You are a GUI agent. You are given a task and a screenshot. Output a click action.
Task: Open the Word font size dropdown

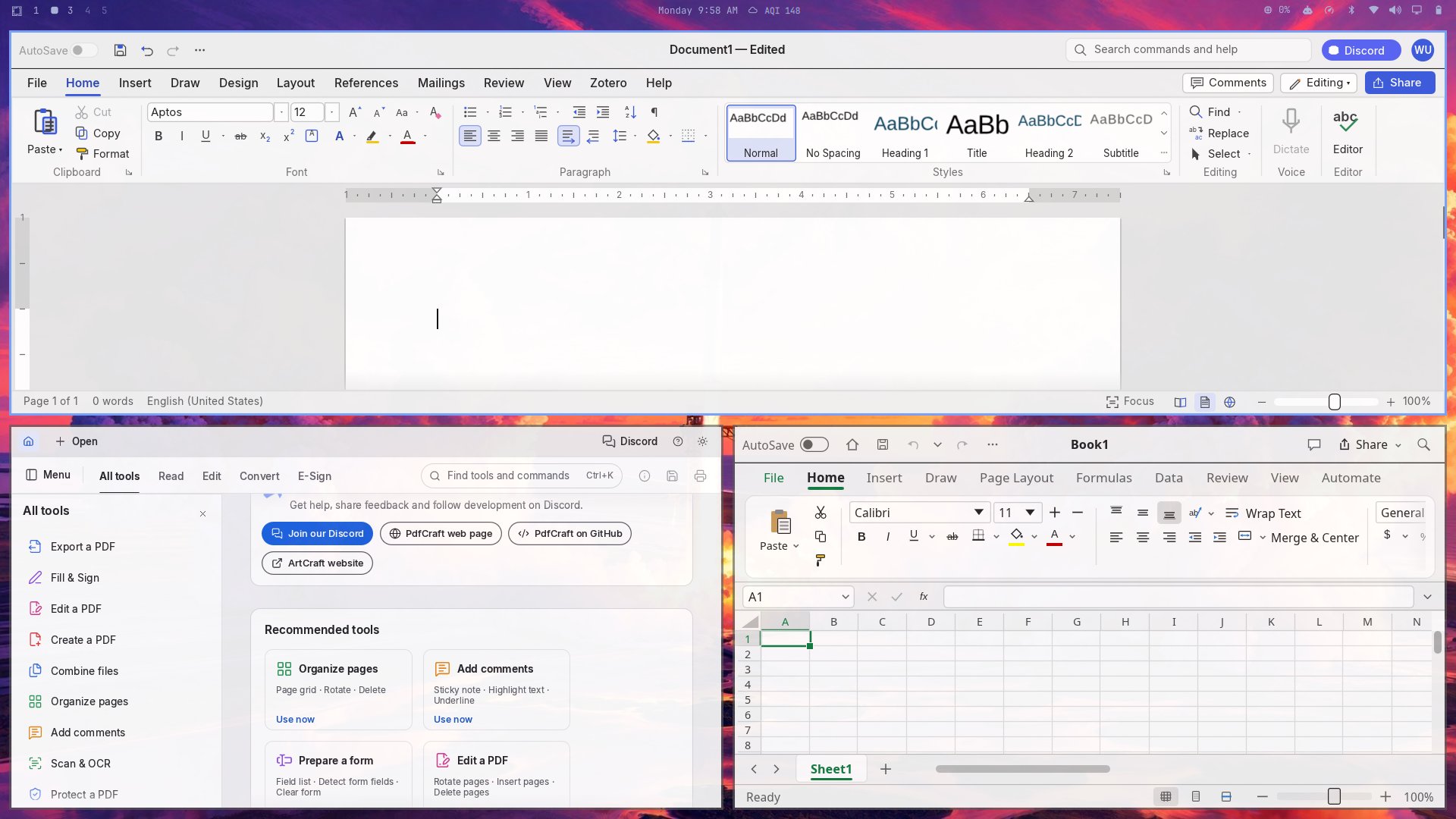pyautogui.click(x=332, y=112)
